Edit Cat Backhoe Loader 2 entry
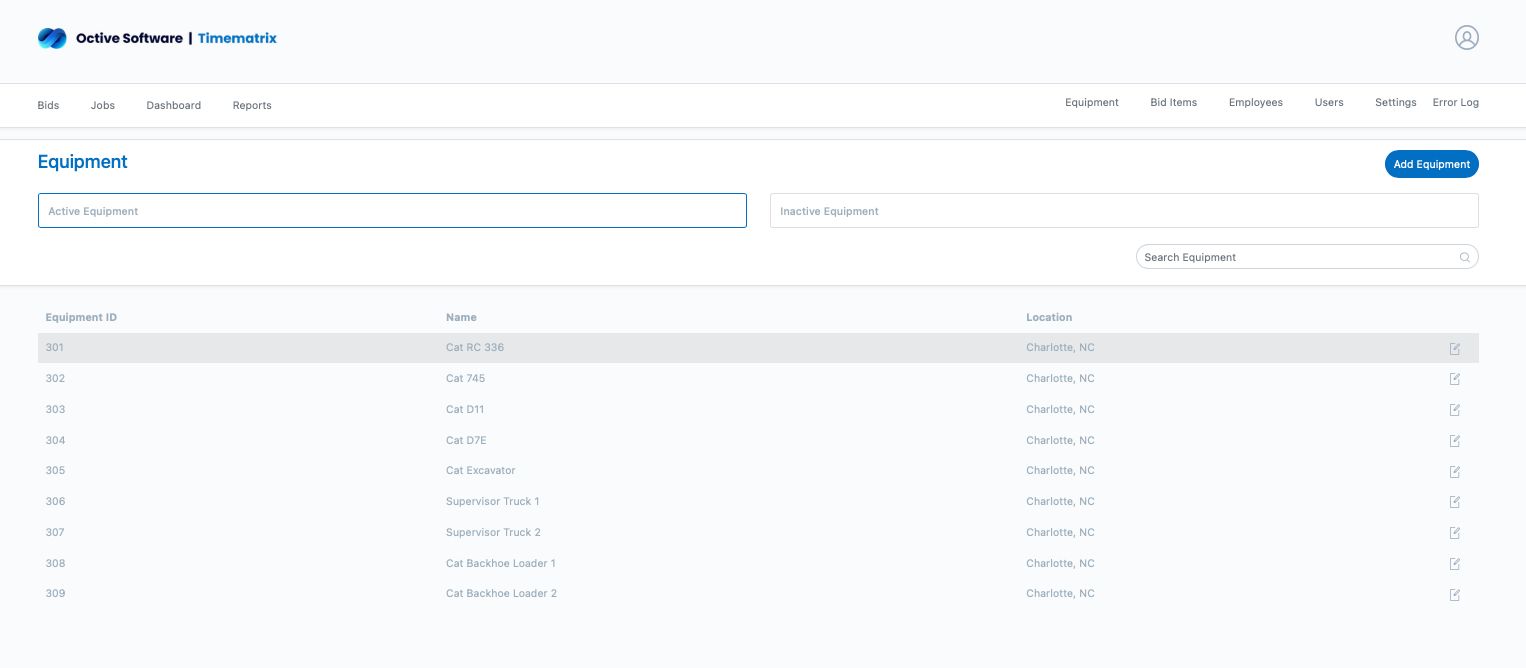This screenshot has height=668, width=1526. click(1454, 594)
